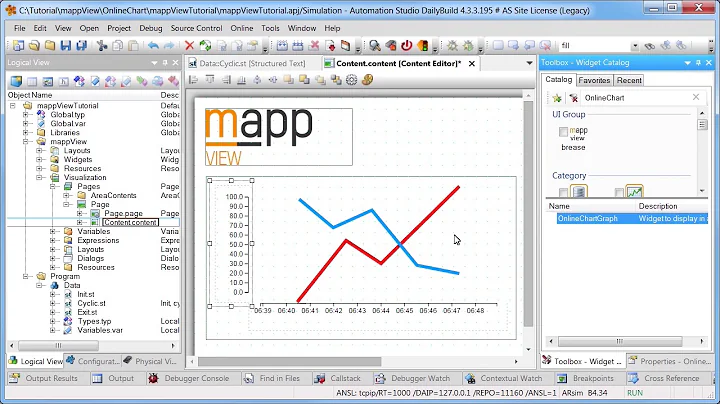
Task: Click the align bottom icon in editor toolbar
Action: tap(241, 80)
